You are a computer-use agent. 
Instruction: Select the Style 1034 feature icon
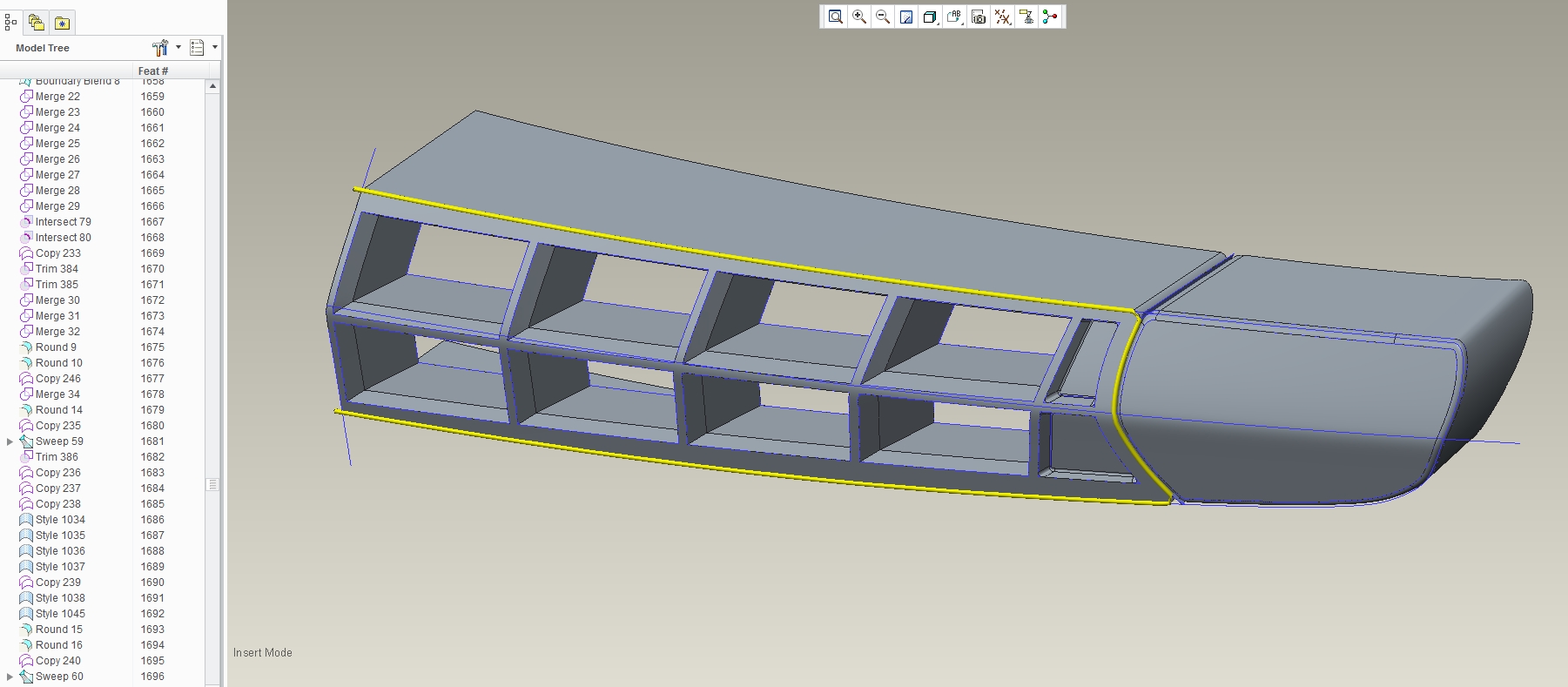[26, 520]
